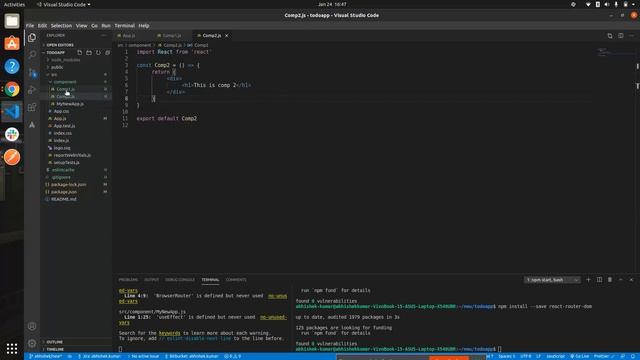Viewport: 640px width, 360px height.
Task: Close the terminal panel
Action: tap(631, 280)
